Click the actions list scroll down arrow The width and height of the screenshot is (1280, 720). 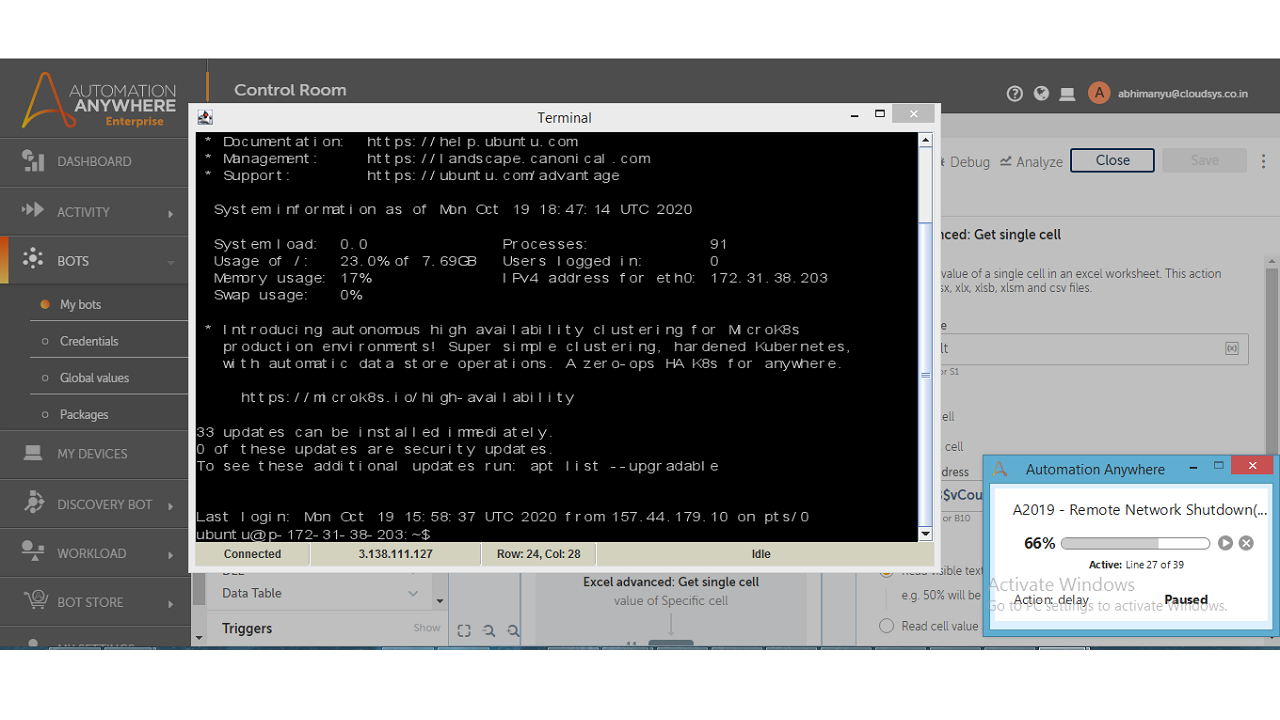(439, 601)
